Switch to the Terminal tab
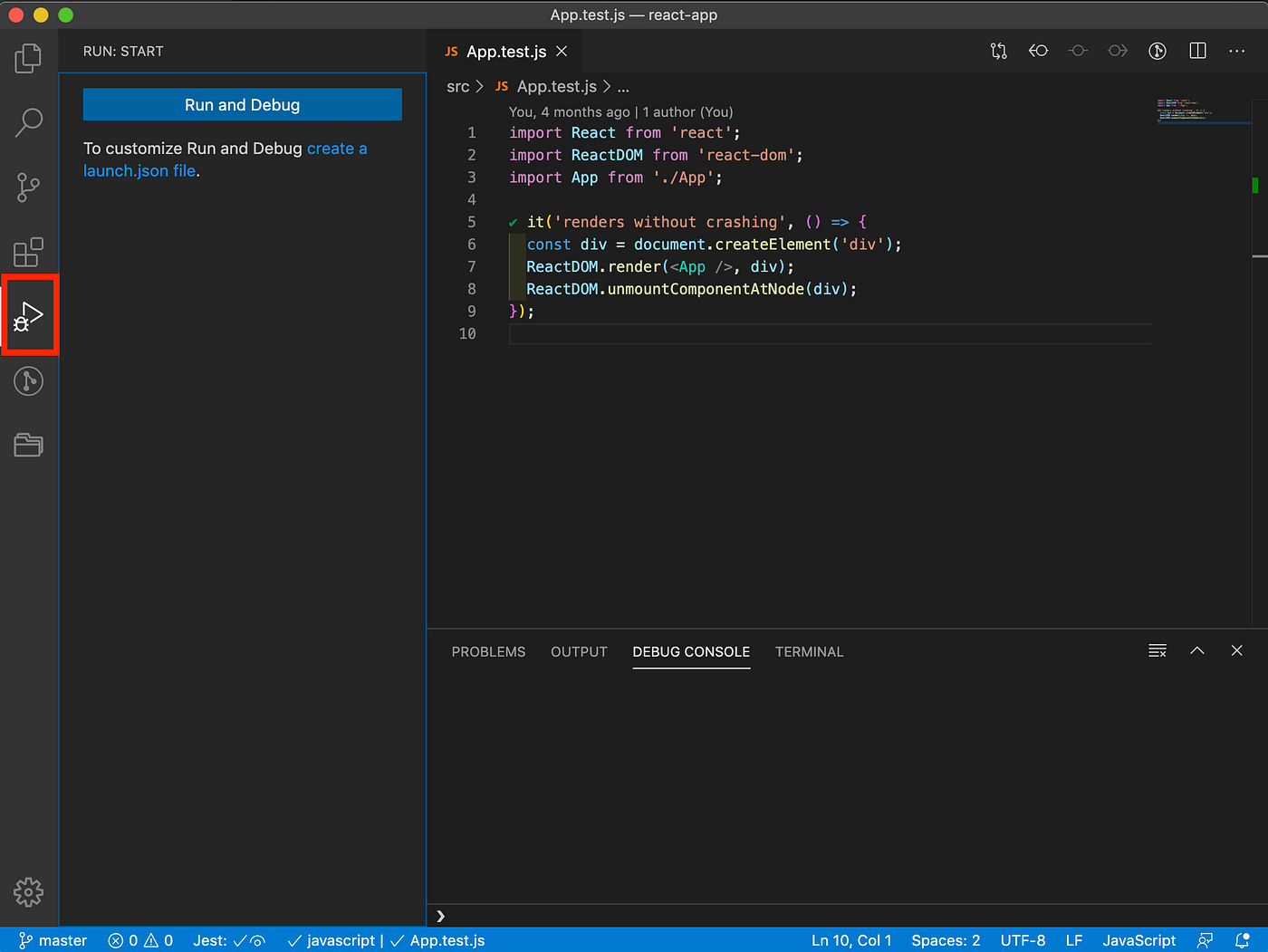 tap(809, 651)
